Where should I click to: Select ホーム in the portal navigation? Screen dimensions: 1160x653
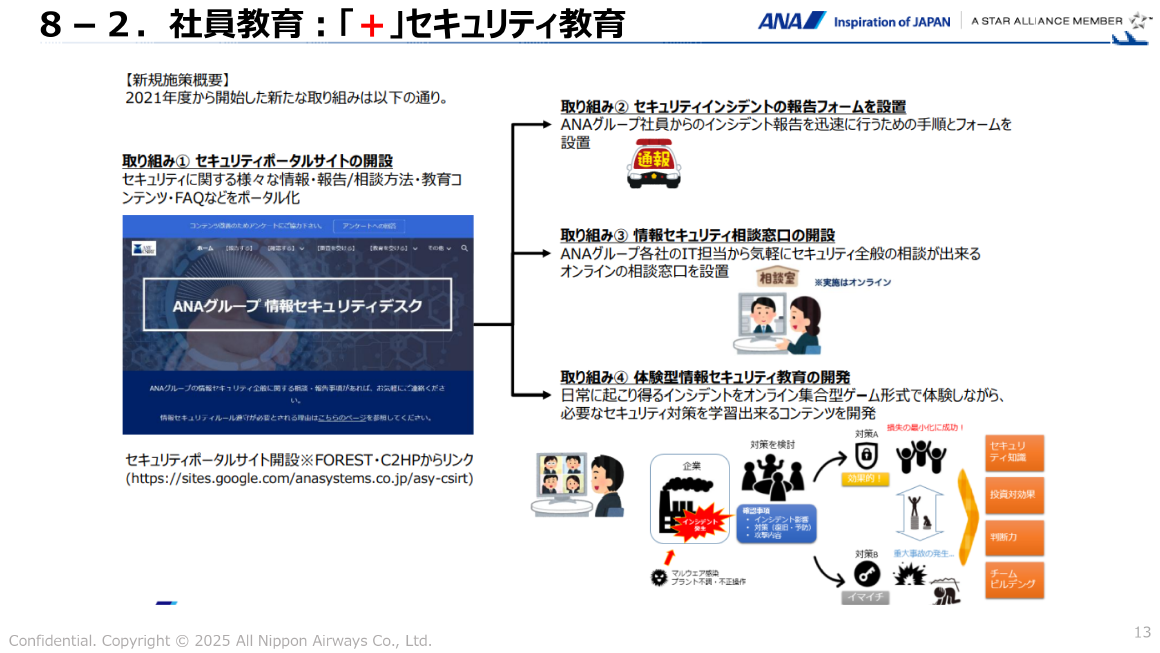[203, 249]
